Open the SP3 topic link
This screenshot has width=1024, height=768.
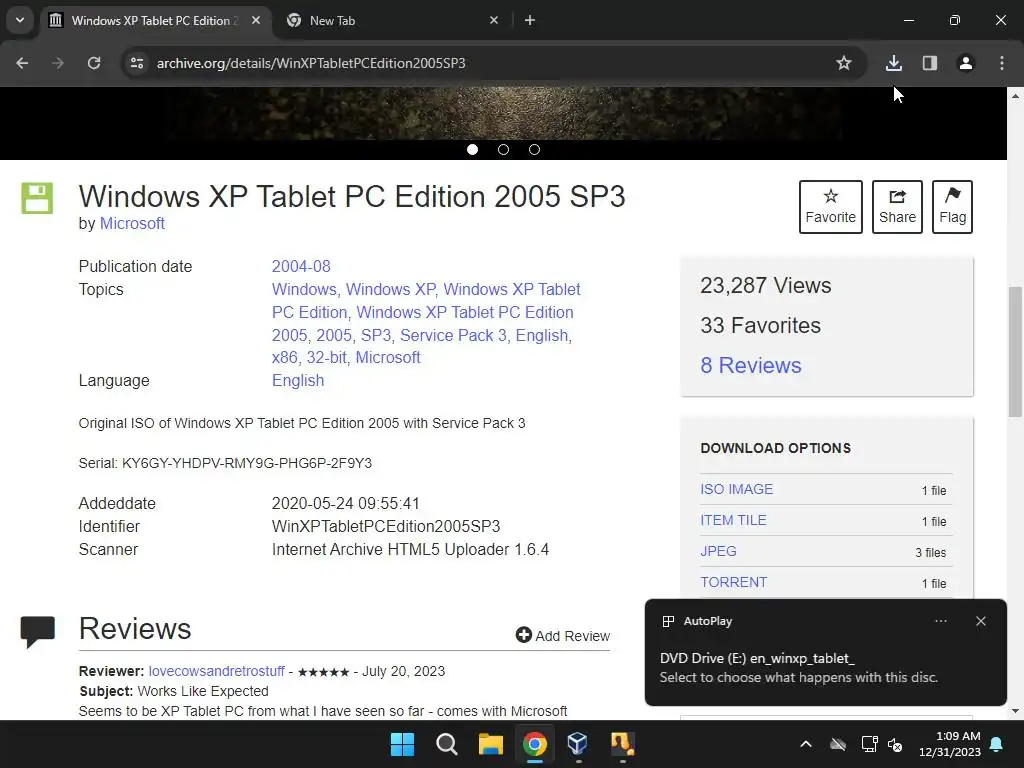[376, 335]
